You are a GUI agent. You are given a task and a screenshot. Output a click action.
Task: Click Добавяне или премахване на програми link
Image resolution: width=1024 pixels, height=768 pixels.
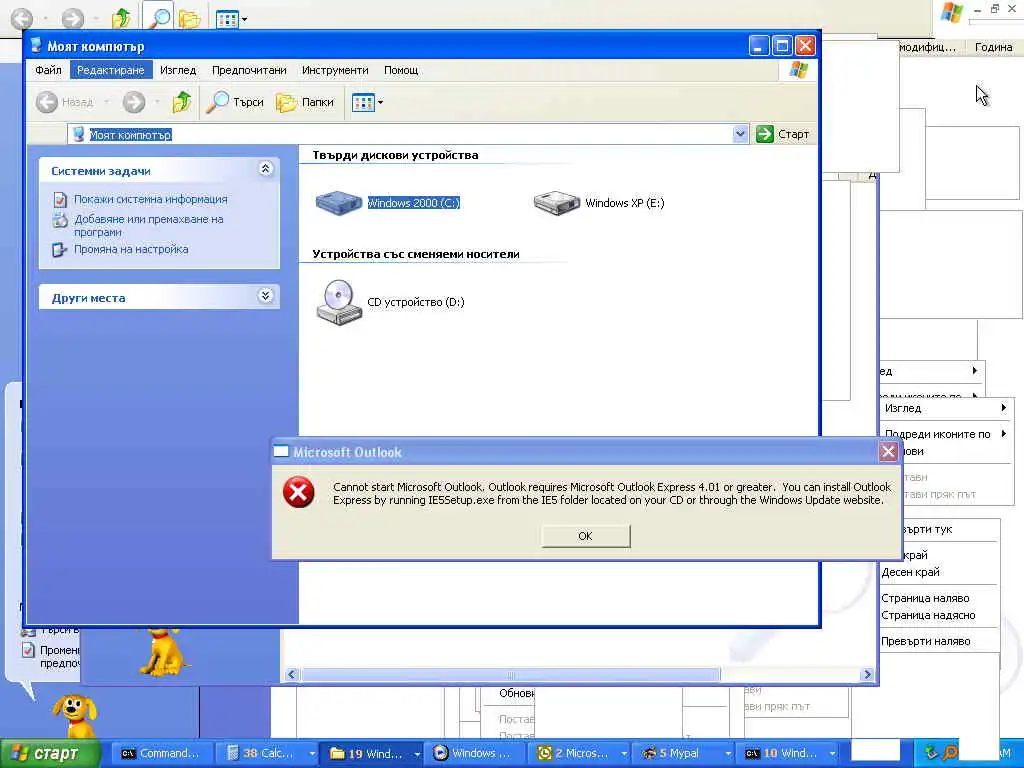click(x=148, y=225)
